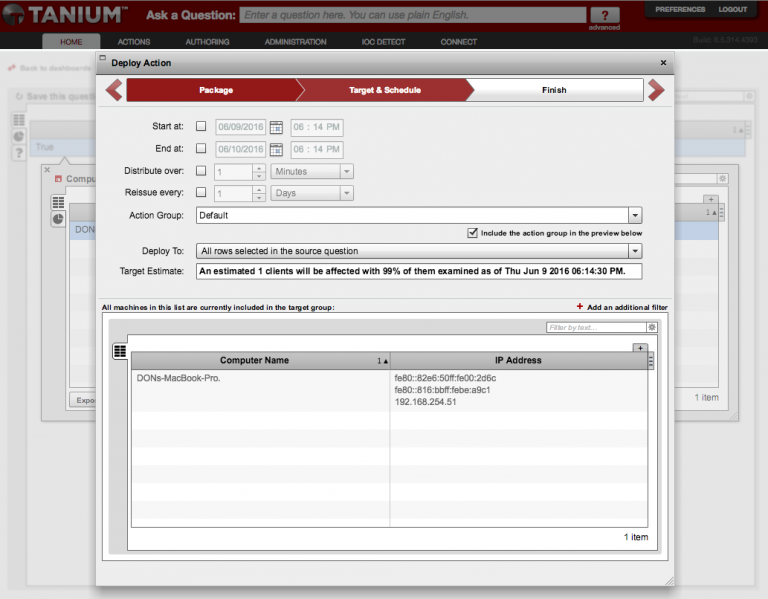Screen dimensions: 768x599
Task: Close the Deploy Action dialog
Action: coord(663,63)
